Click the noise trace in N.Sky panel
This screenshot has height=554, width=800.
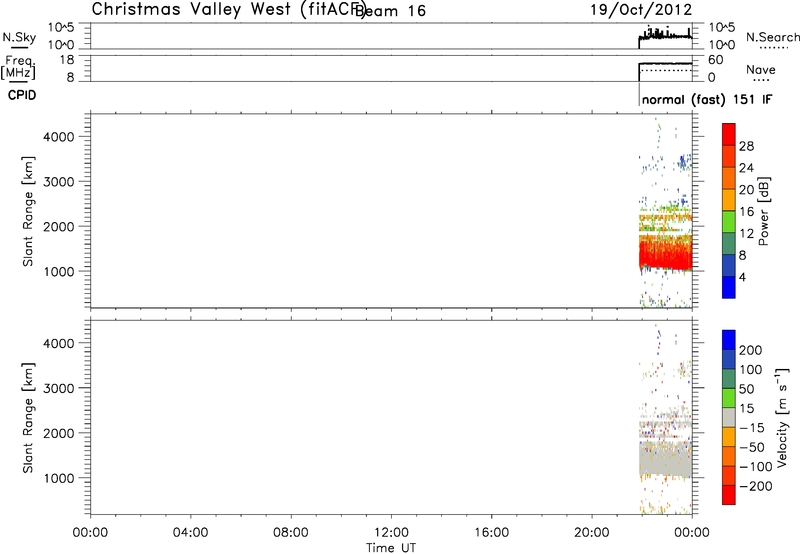pos(665,35)
